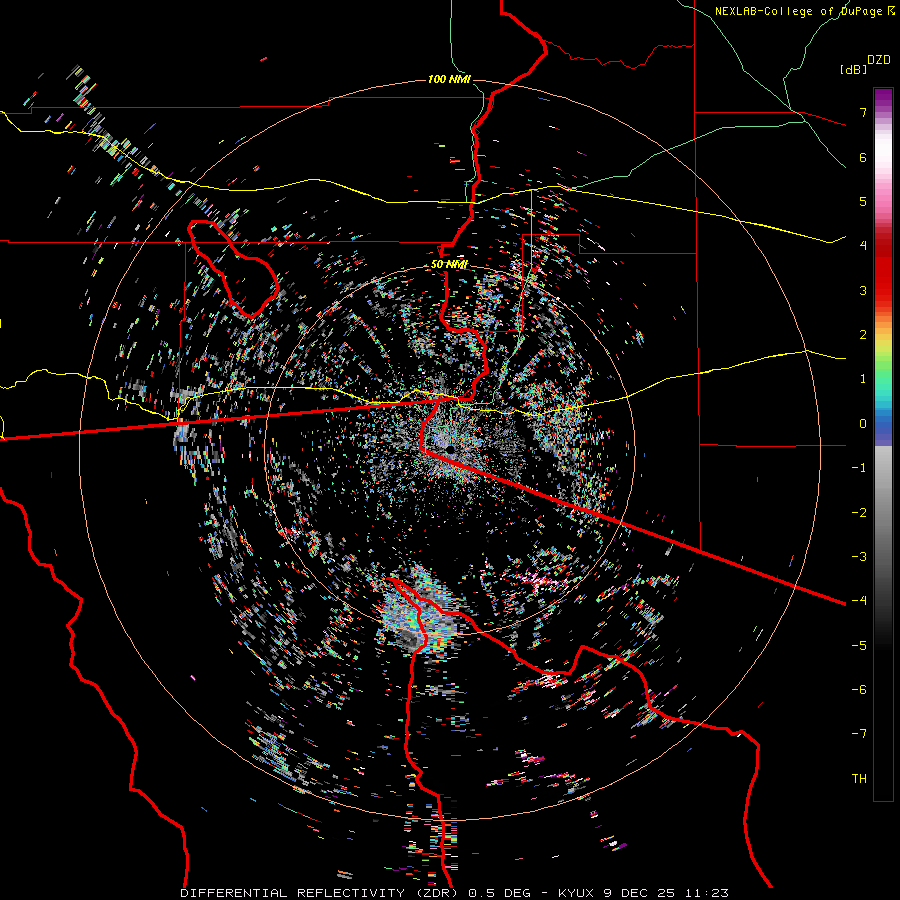Click the black radar site dot at center
900x900 pixels.
451,449
